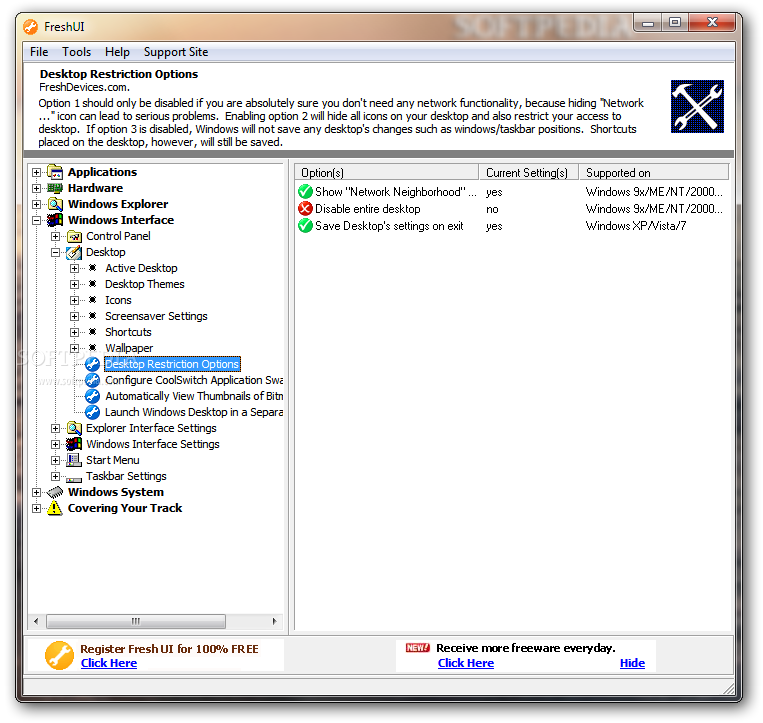Image resolution: width=763 pixels, height=723 pixels.
Task: Expand the Wallpaper tree node
Action: click(x=74, y=348)
